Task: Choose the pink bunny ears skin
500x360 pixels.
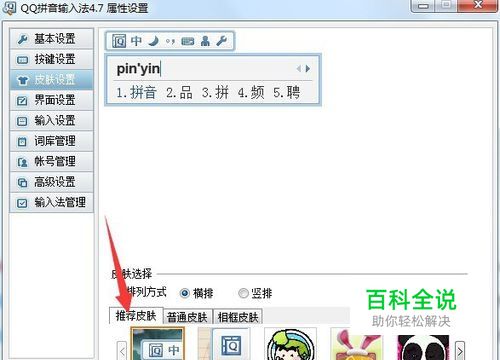Action: pos(357,343)
